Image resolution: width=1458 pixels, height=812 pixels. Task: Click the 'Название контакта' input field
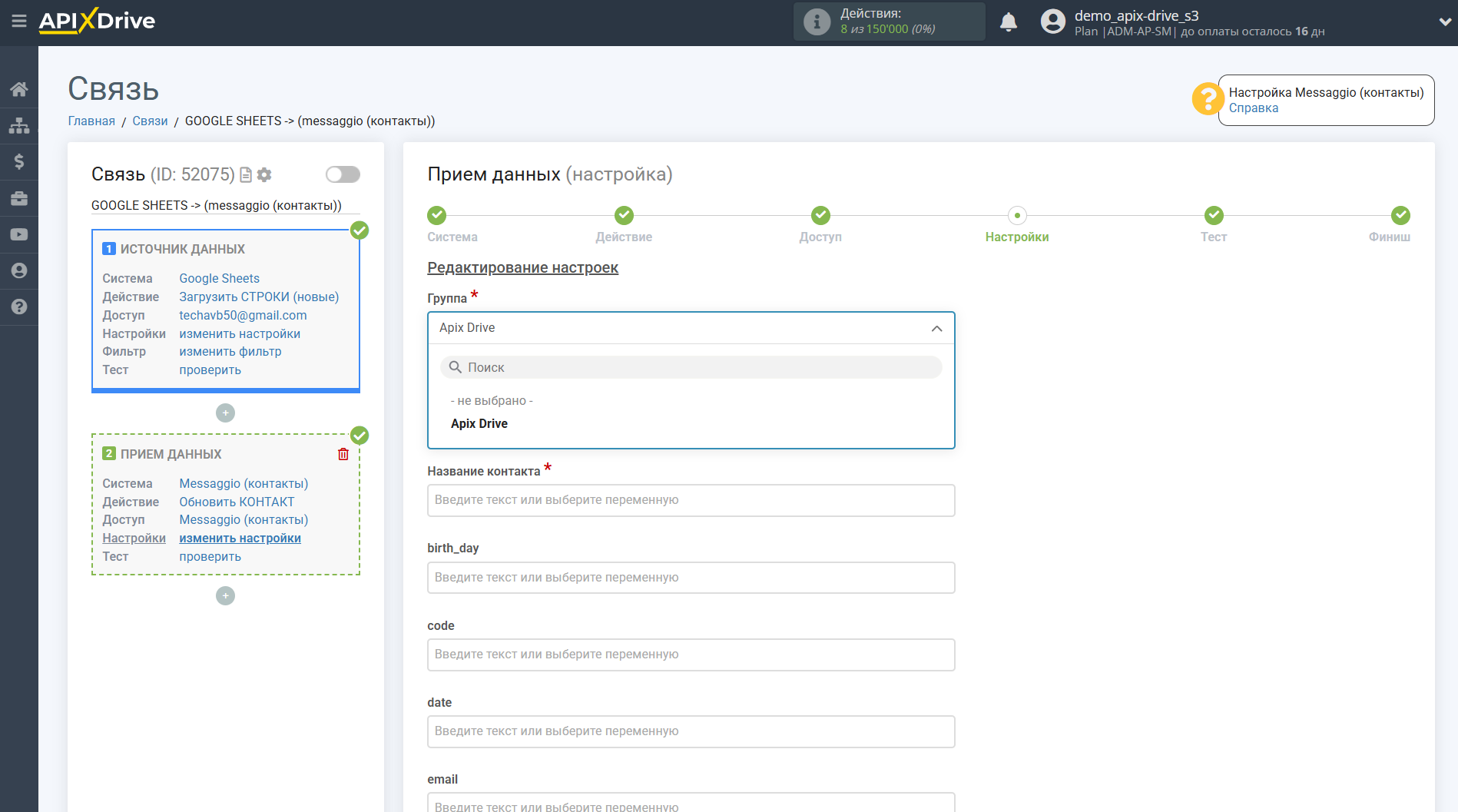point(690,500)
